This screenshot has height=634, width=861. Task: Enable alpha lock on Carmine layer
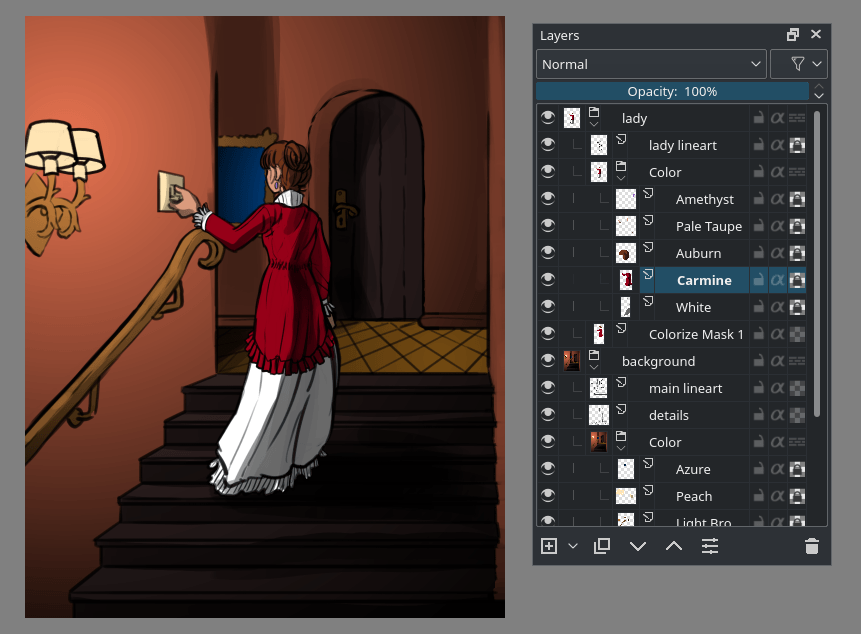[777, 279]
